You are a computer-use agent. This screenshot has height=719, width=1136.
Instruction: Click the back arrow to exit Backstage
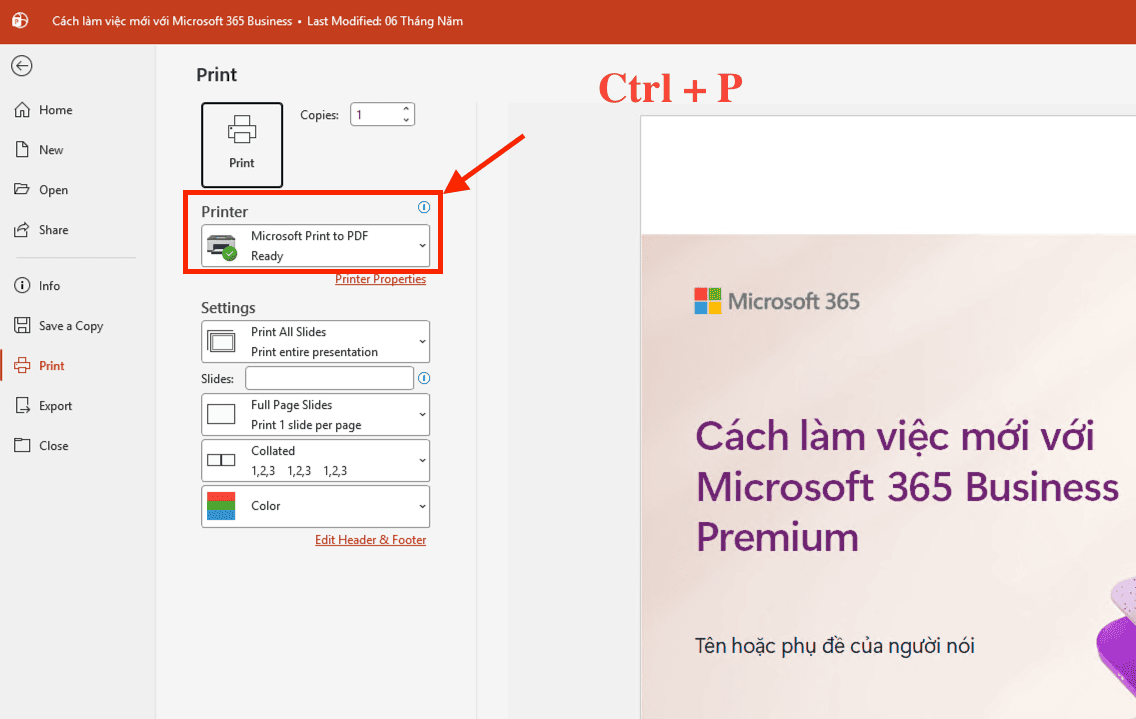(22, 66)
